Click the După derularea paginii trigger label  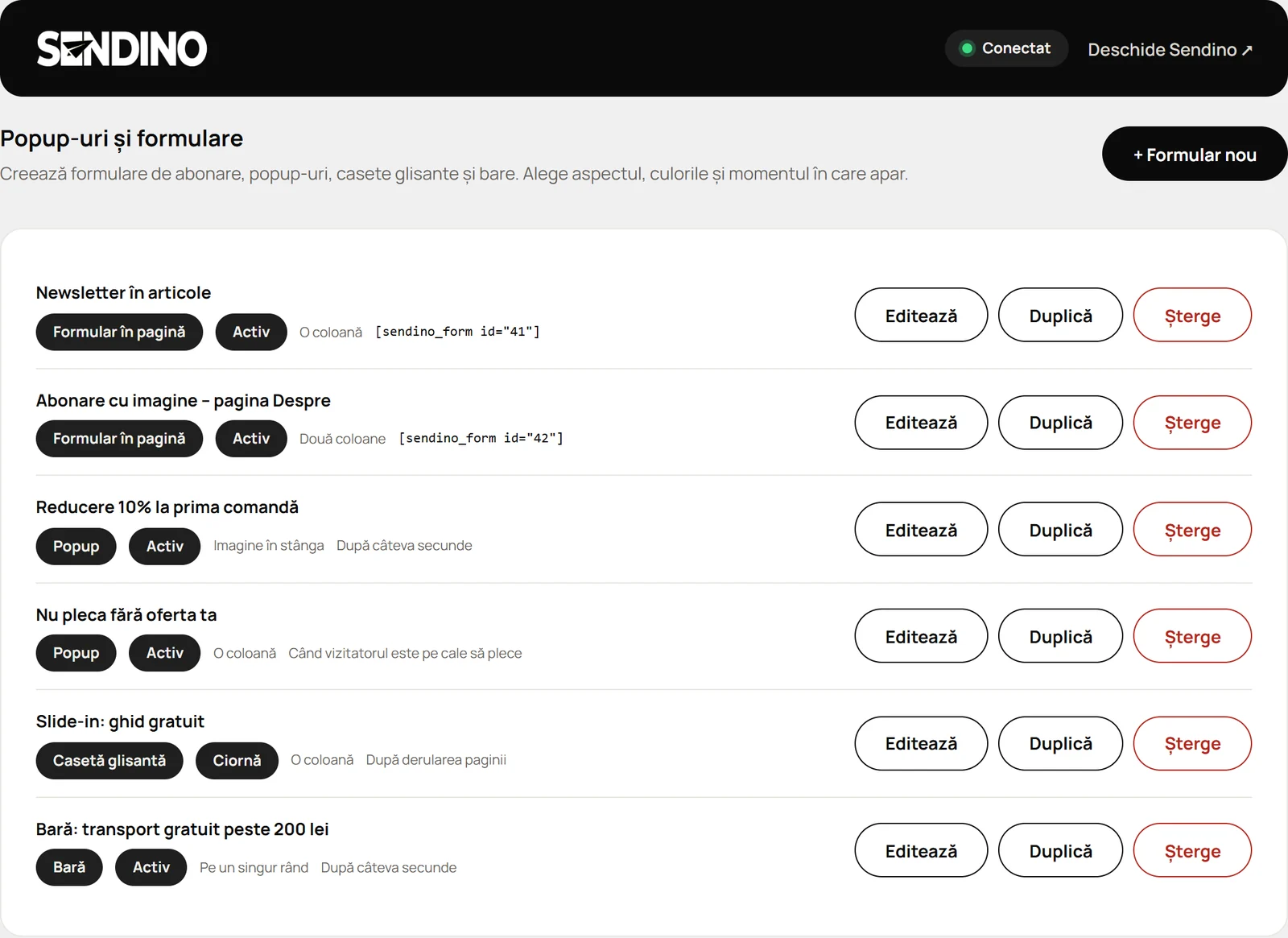click(436, 760)
